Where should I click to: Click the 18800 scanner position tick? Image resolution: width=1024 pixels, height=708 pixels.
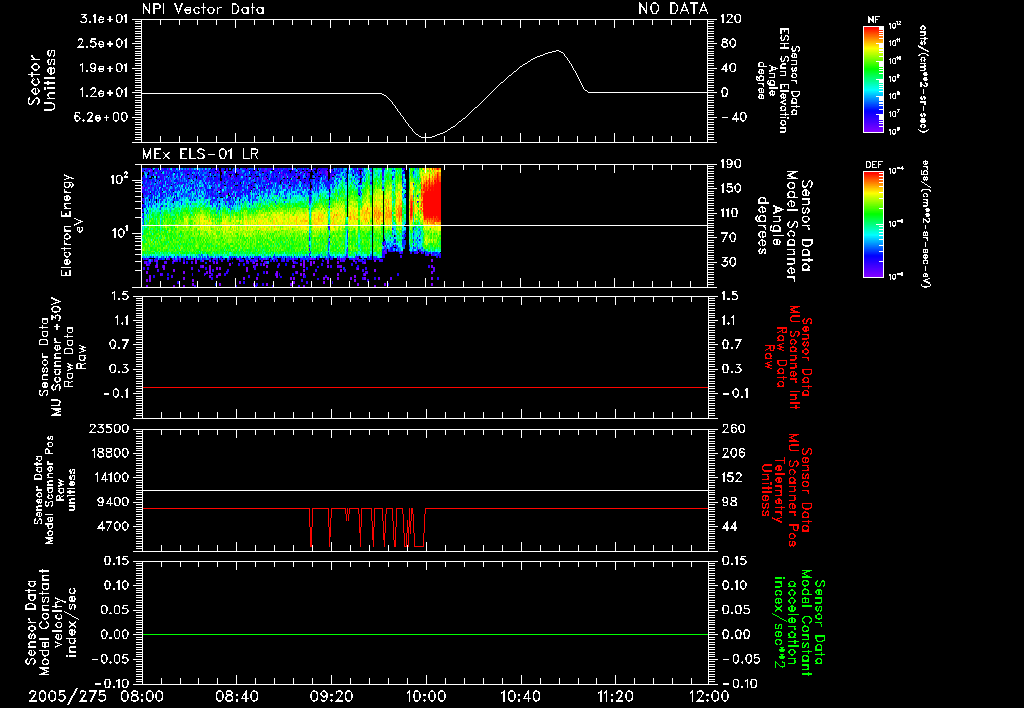(x=109, y=453)
